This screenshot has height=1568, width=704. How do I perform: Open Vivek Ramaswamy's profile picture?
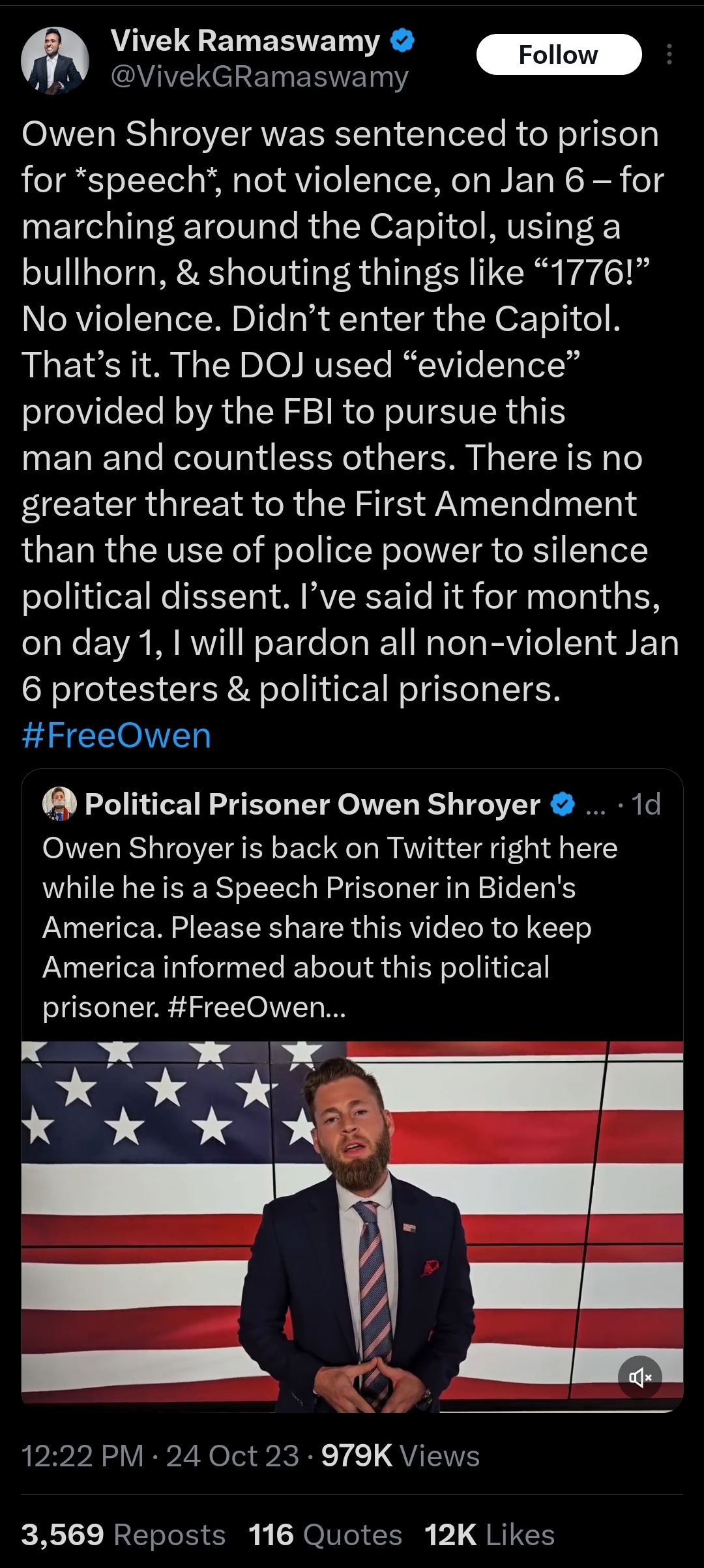click(x=55, y=60)
